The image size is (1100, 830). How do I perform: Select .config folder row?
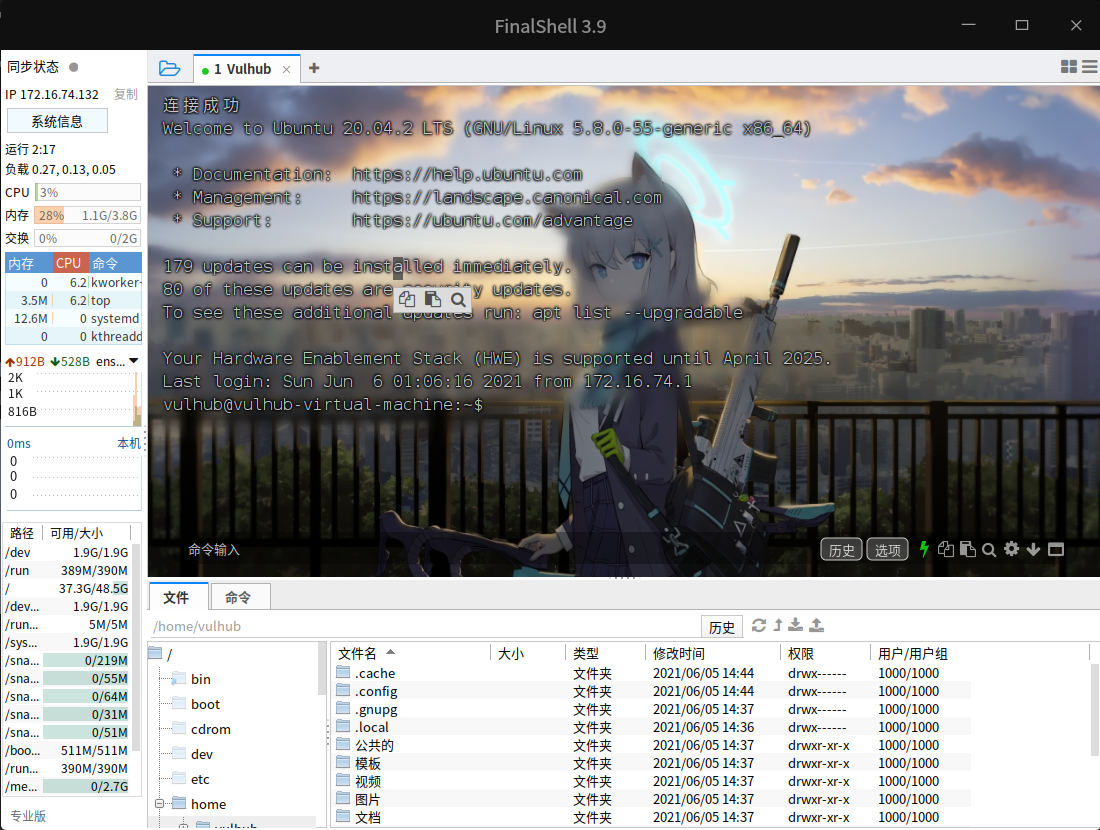pos(652,691)
